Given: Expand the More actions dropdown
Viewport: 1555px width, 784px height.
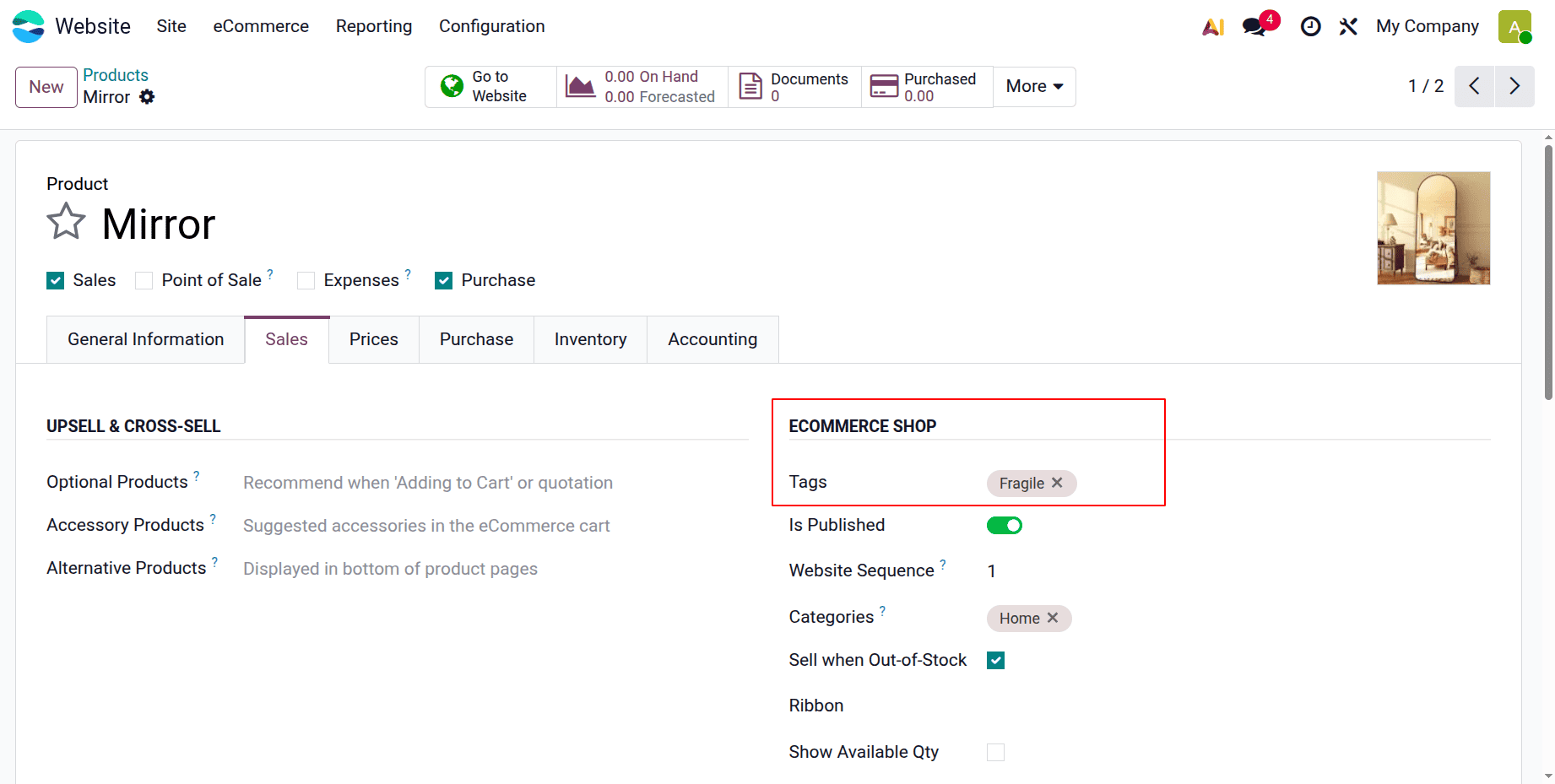Looking at the screenshot, I should (1034, 86).
